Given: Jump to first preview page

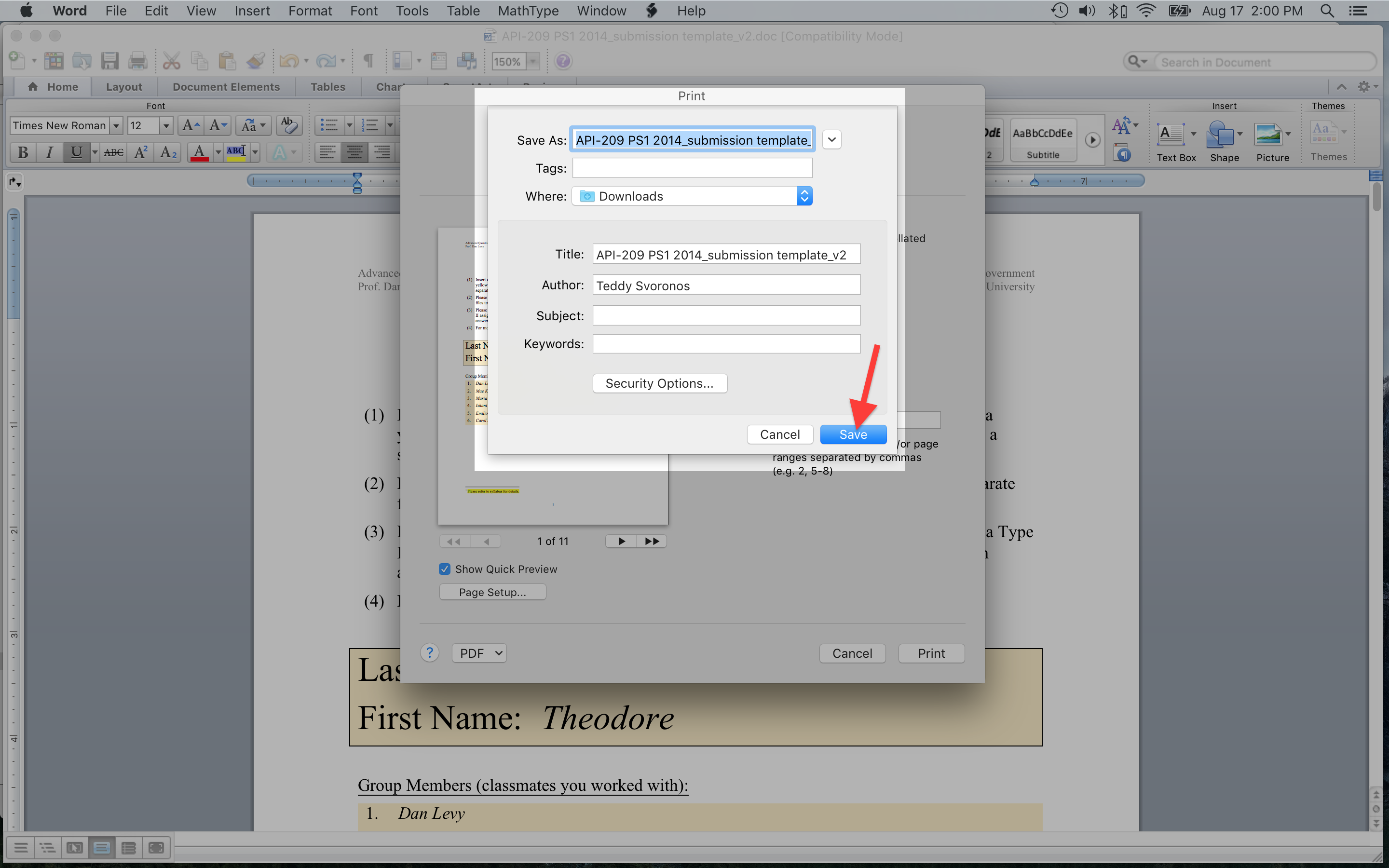Looking at the screenshot, I should [455, 542].
